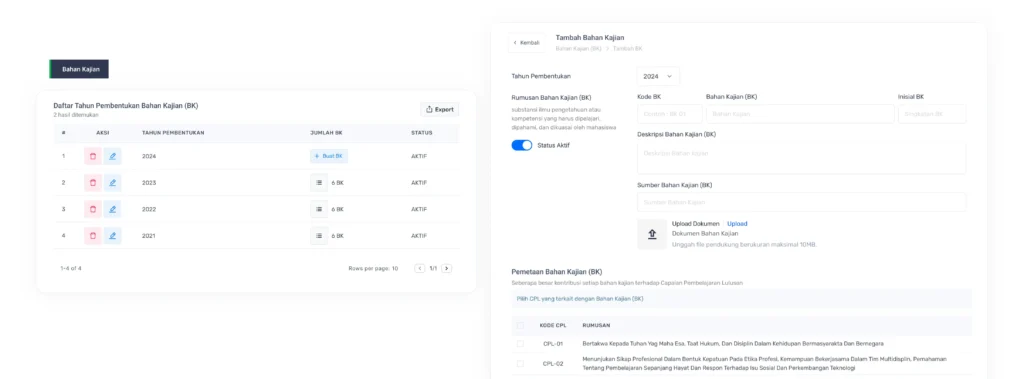The image size is (1024, 379).
Task: Click the 2024 year cell
Action: click(x=149, y=156)
